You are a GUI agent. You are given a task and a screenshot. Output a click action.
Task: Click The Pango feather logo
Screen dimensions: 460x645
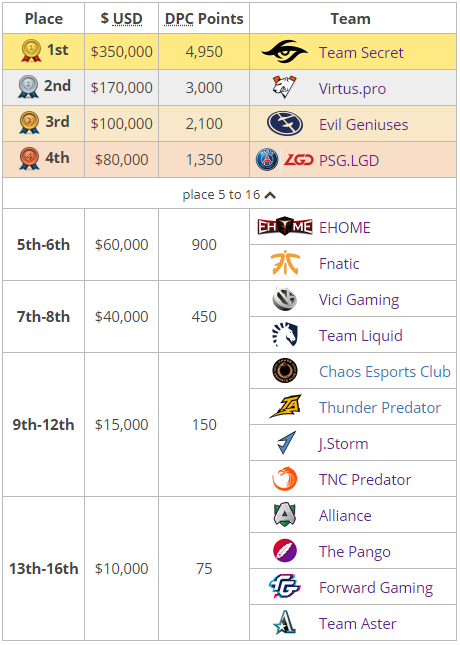click(285, 551)
